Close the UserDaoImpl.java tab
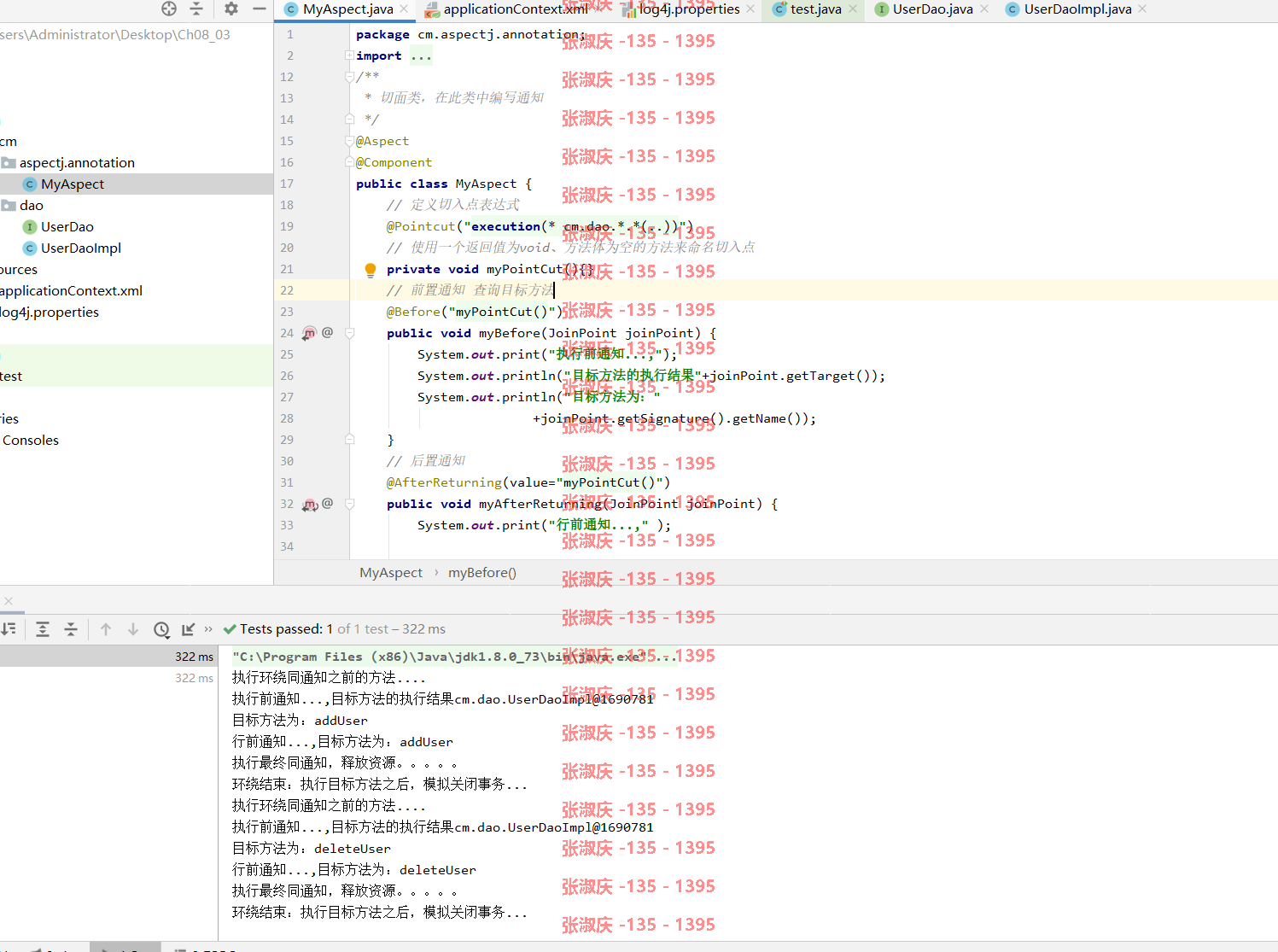 pyautogui.click(x=1142, y=9)
